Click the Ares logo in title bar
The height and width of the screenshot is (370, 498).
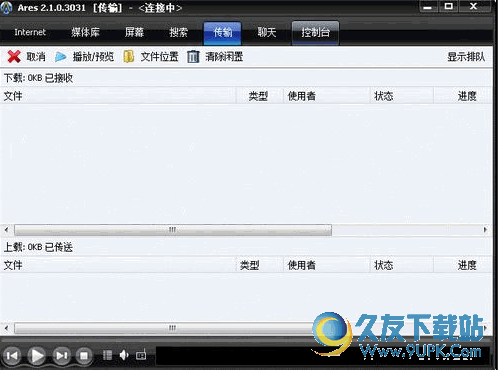[7, 7]
